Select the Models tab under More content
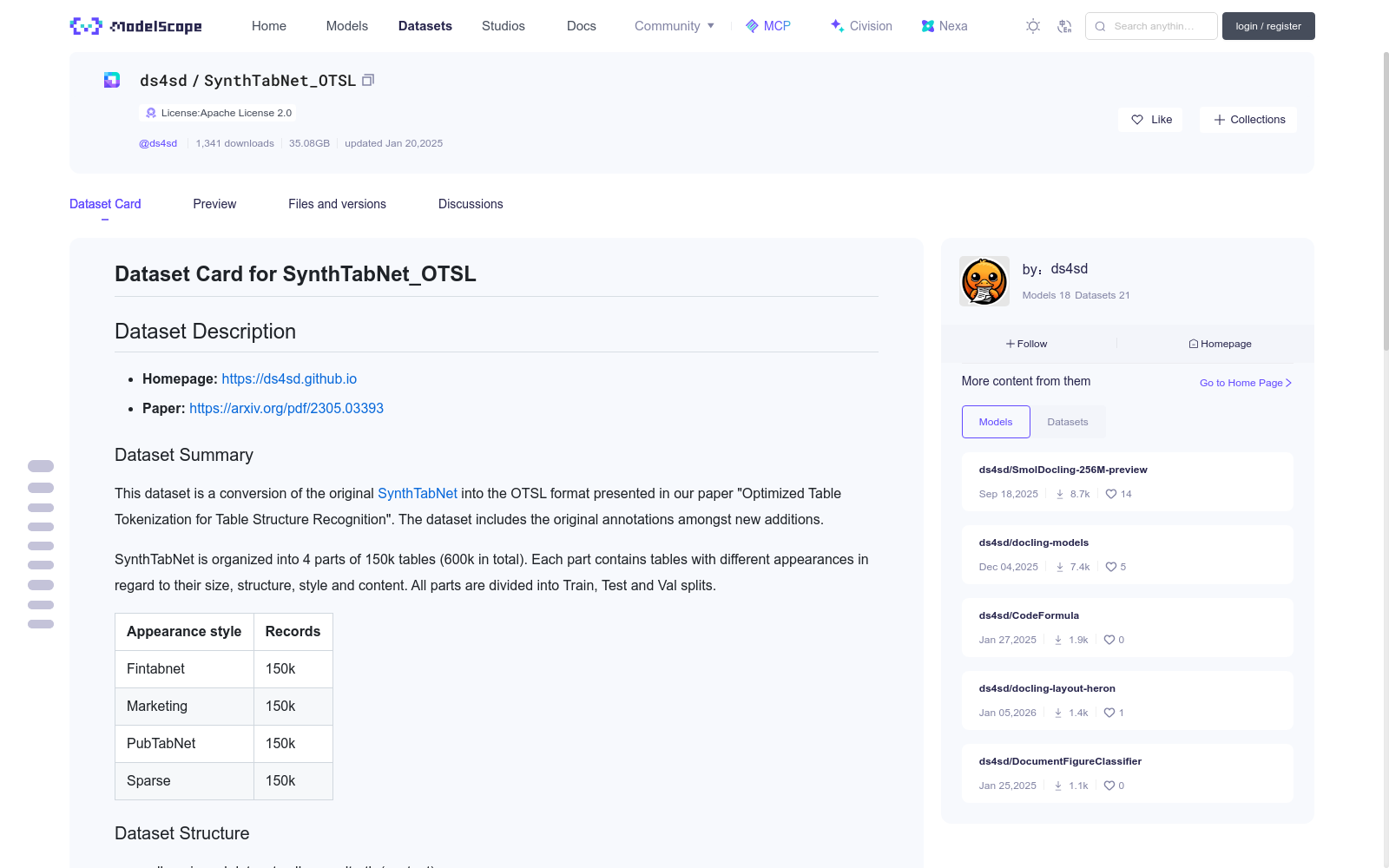This screenshot has width=1389, height=868. coord(996,422)
